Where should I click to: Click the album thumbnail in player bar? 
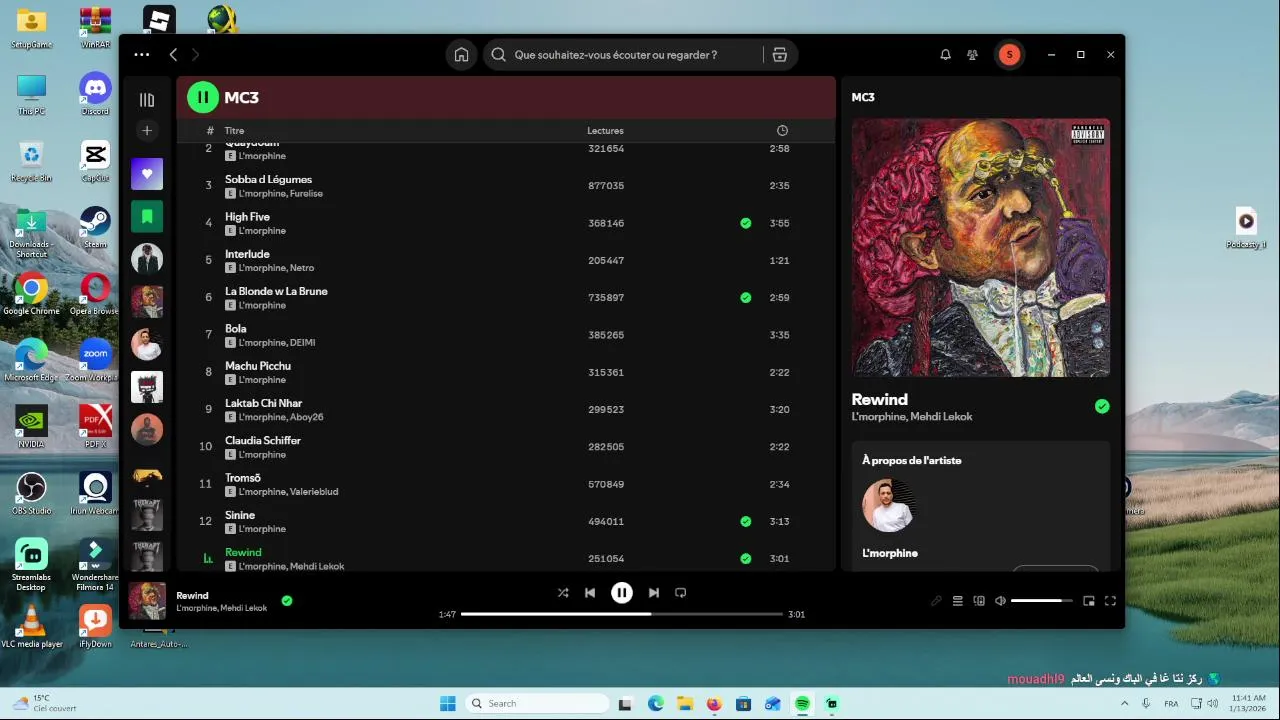pos(147,601)
